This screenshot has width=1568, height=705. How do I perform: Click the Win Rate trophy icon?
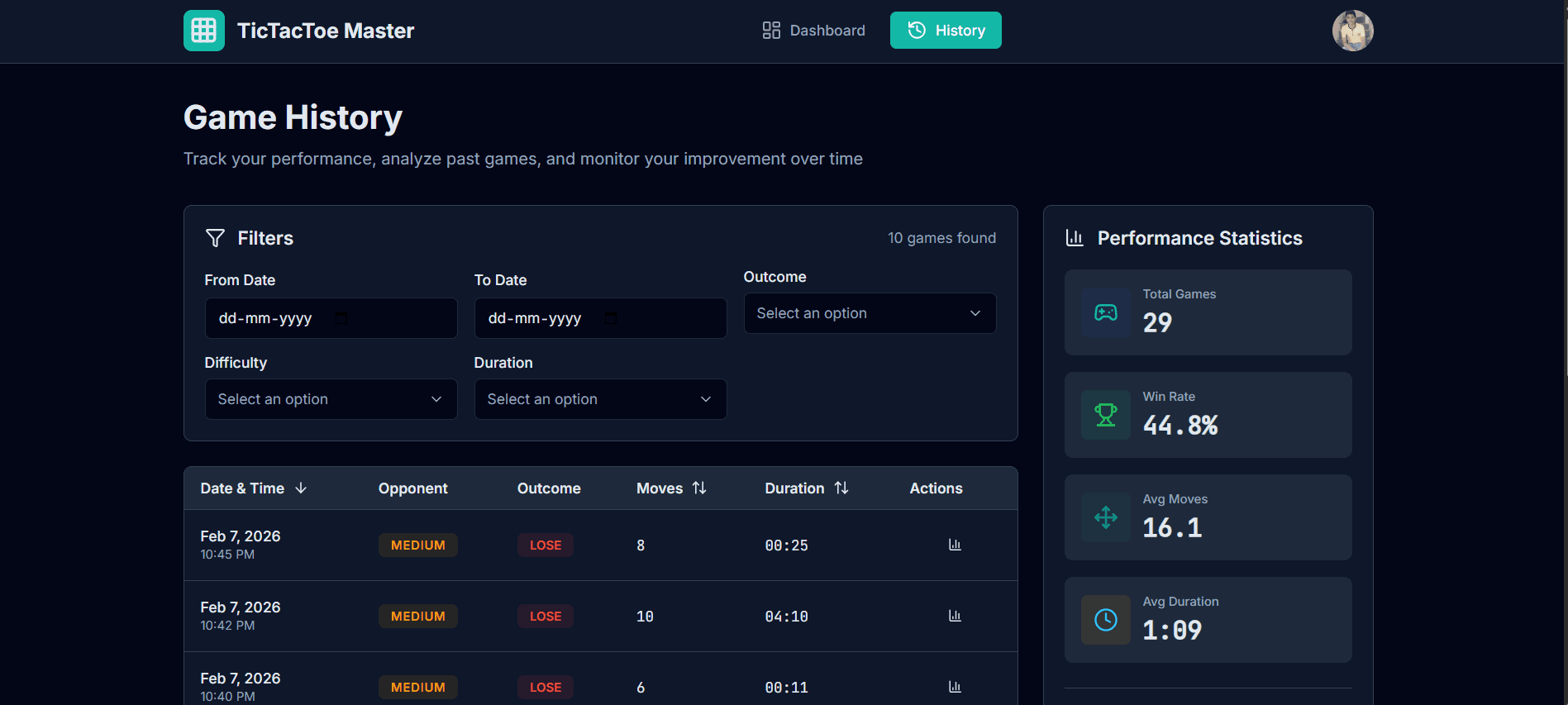tap(1105, 415)
